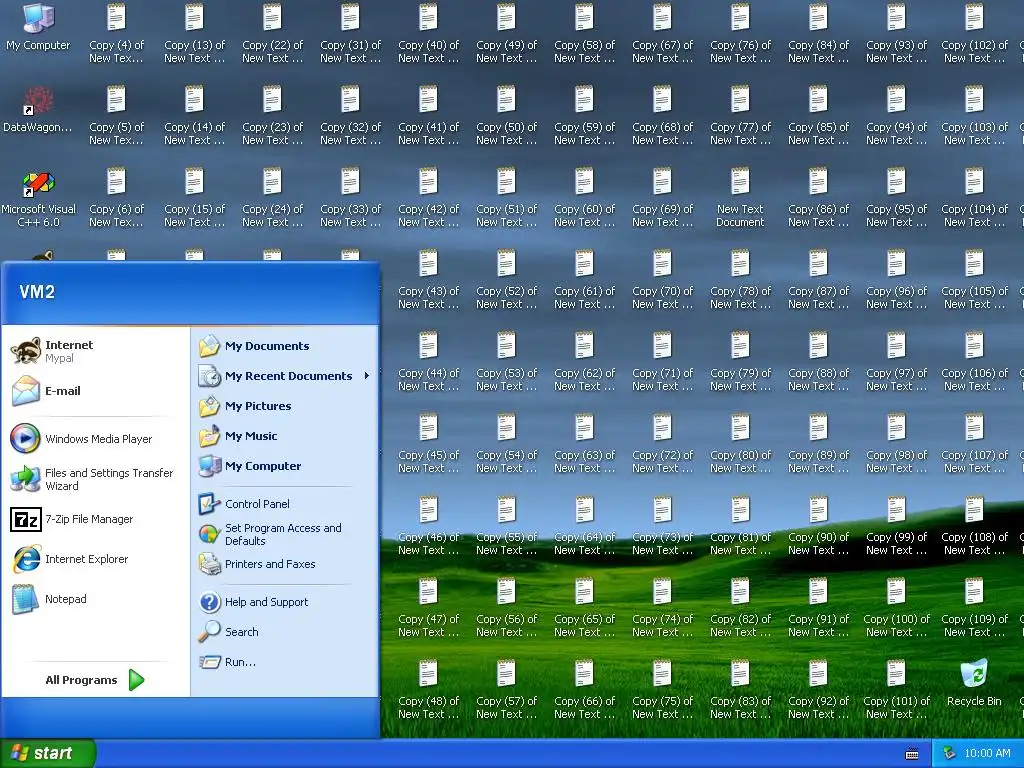Select Copy (80) of New Text file
1024x768 pixels.
click(x=740, y=443)
